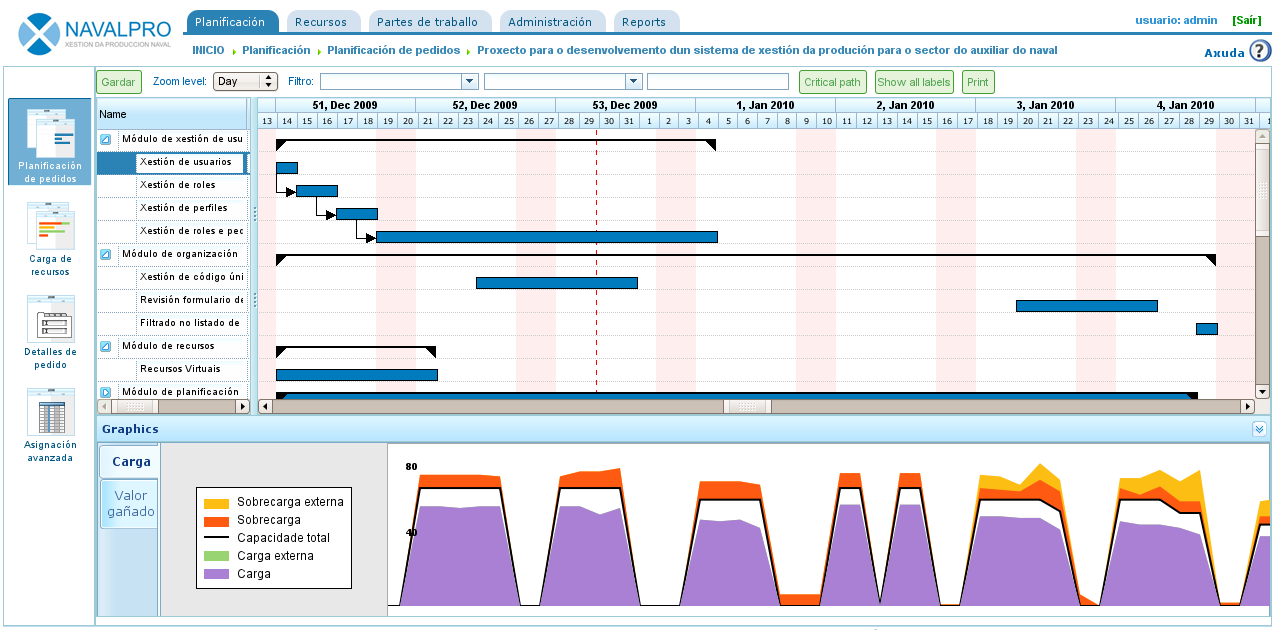Open the Asignación avanzada icon
The width and height of the screenshot is (1276, 630).
(50, 424)
